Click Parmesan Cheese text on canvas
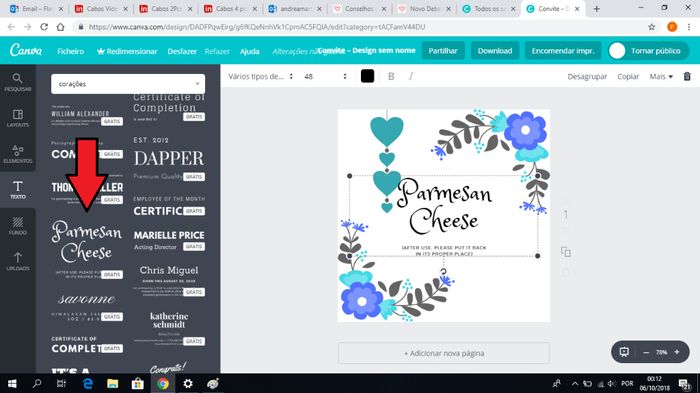 (x=444, y=206)
